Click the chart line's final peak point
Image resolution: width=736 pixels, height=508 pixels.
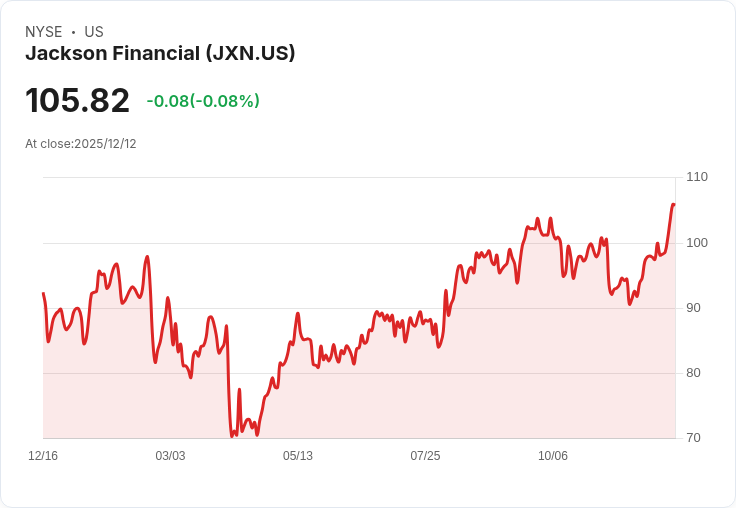pyautogui.click(x=673, y=204)
